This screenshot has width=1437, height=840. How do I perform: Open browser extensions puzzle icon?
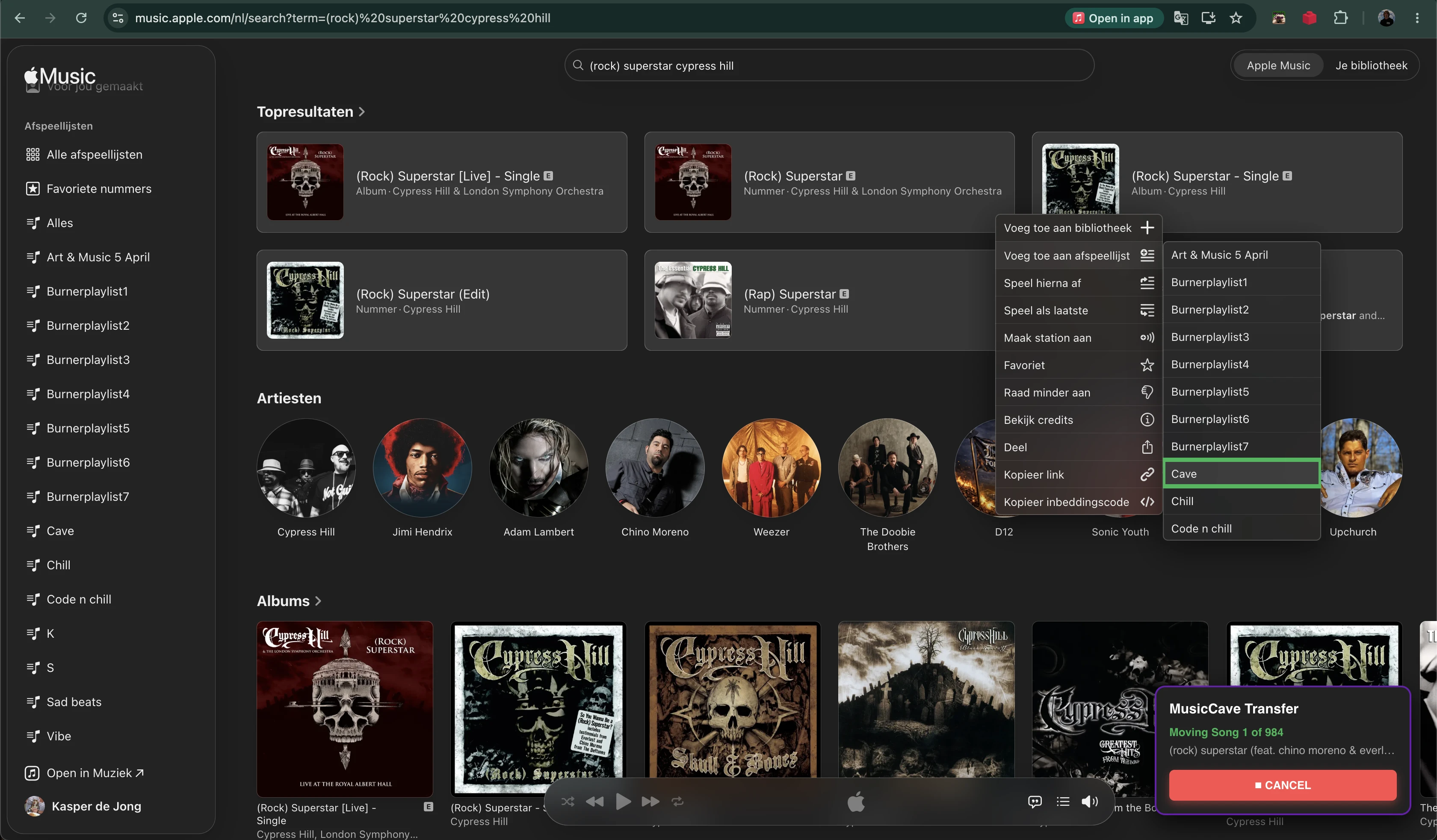pos(1340,18)
